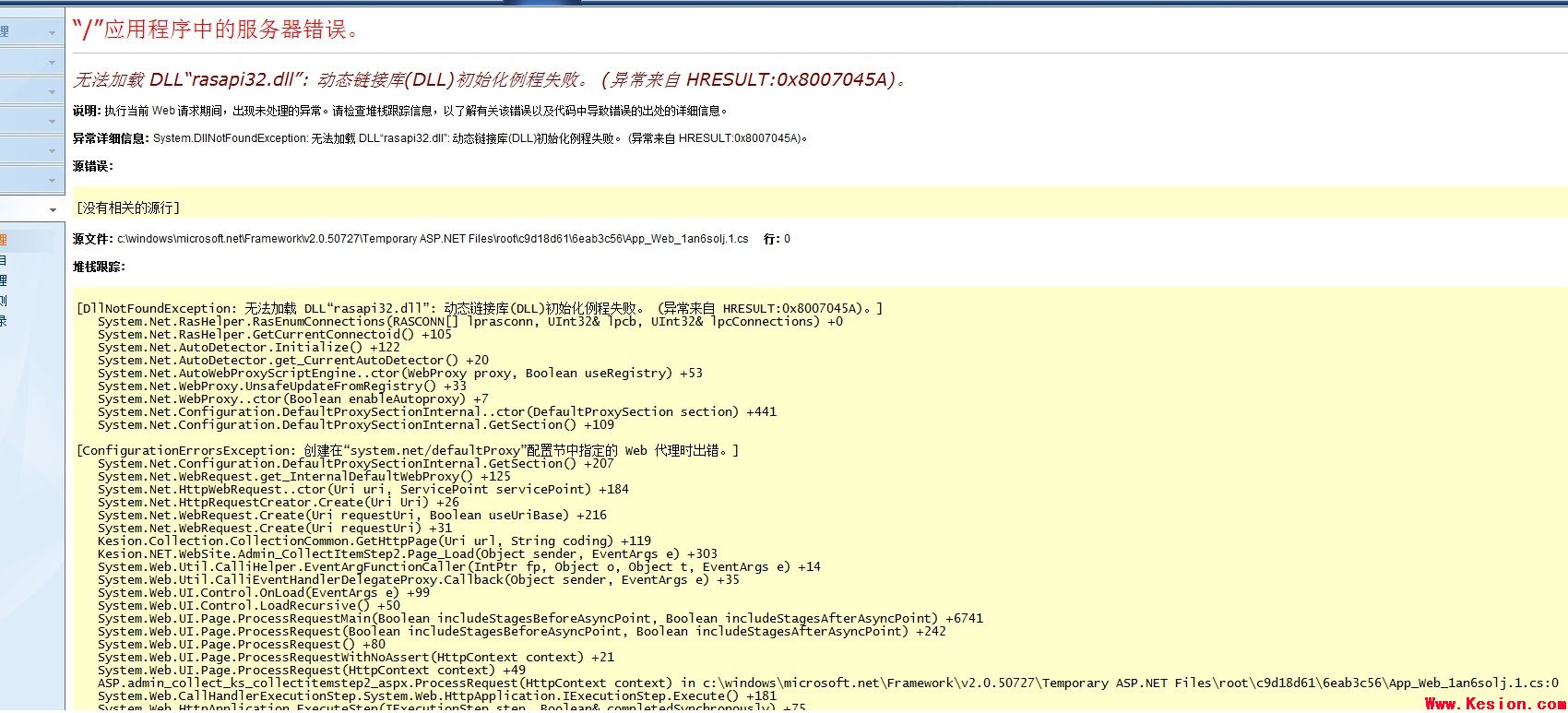Click the 说明 description line

[x=401, y=111]
